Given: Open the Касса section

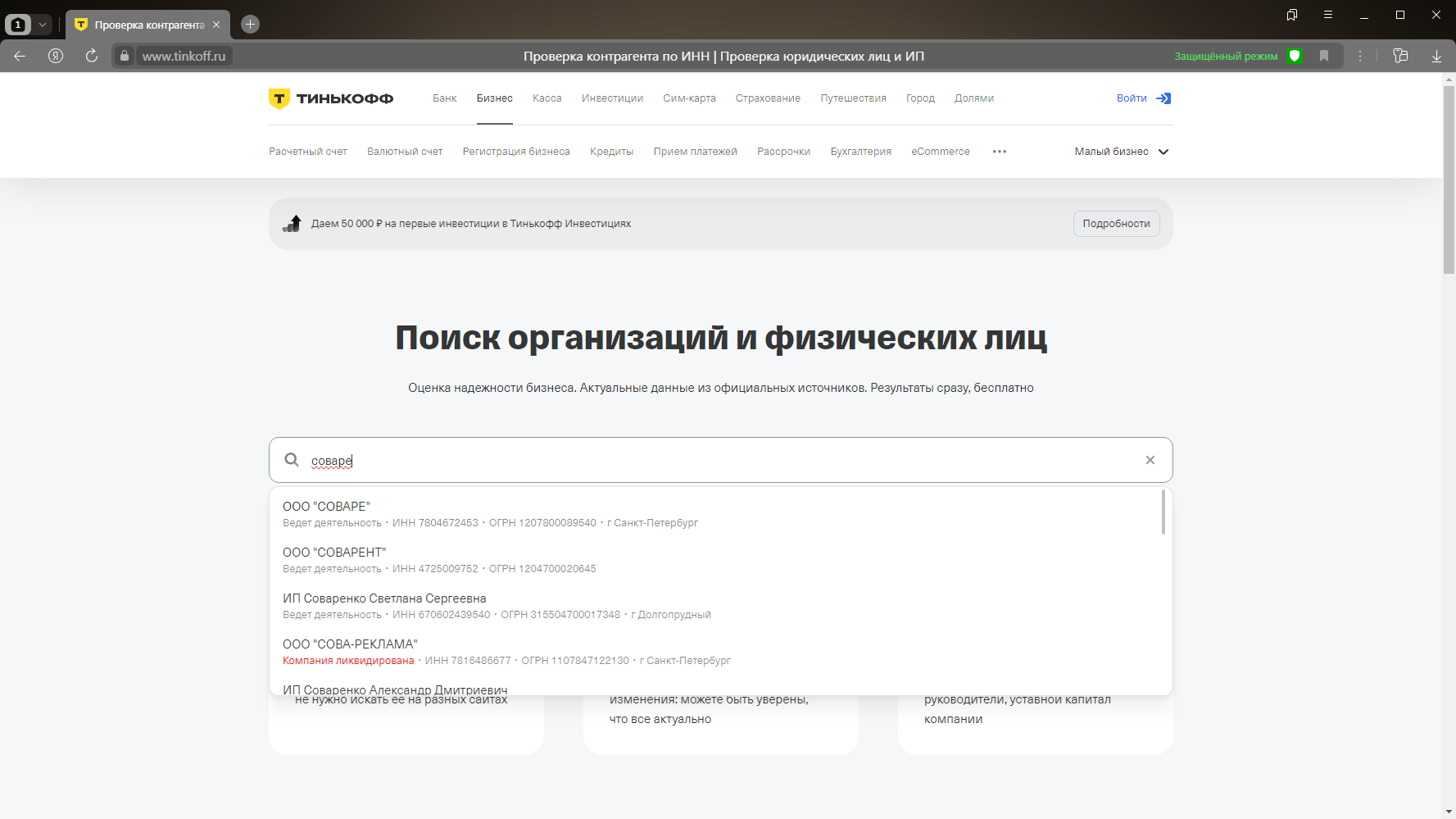Looking at the screenshot, I should (x=547, y=98).
